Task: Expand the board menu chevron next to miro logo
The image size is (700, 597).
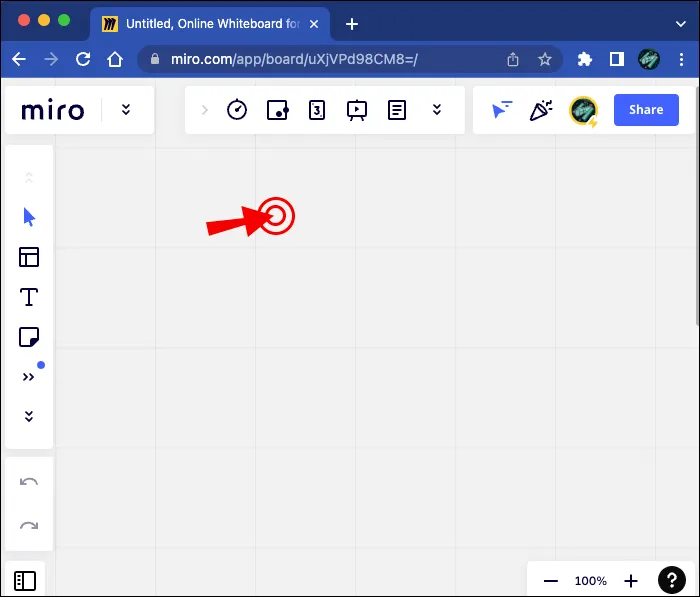Action: [126, 110]
